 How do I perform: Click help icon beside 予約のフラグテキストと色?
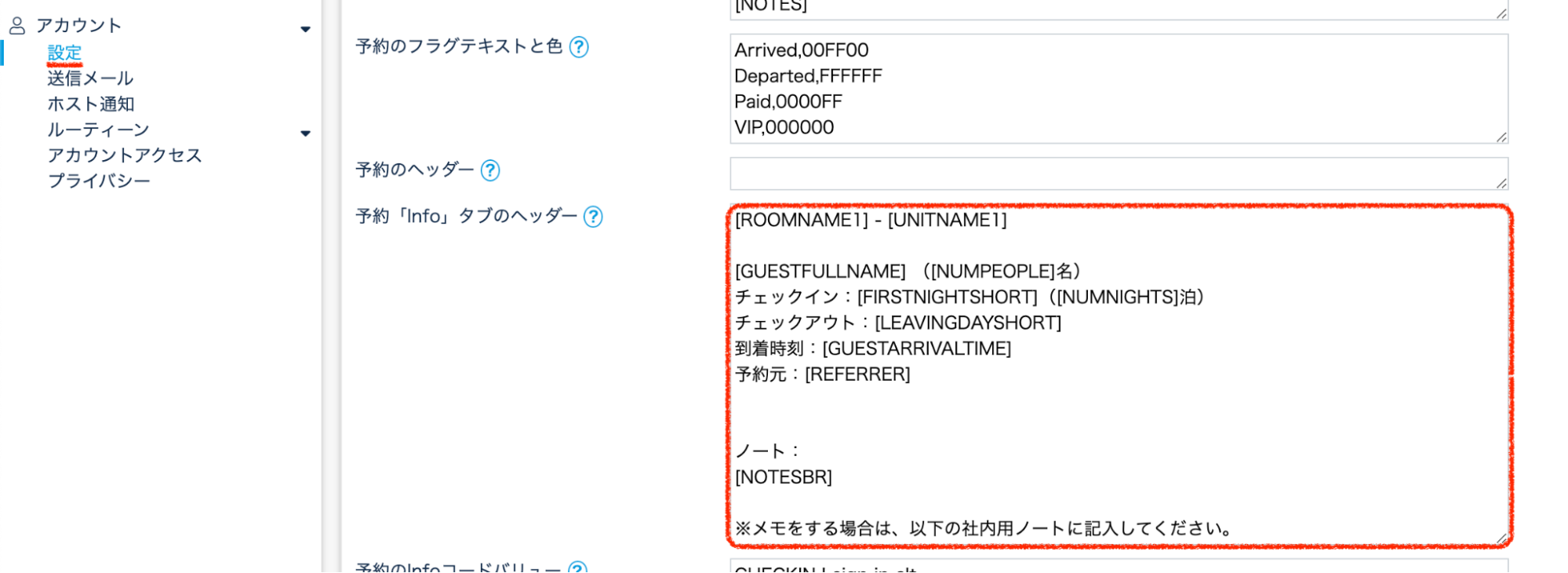[579, 47]
